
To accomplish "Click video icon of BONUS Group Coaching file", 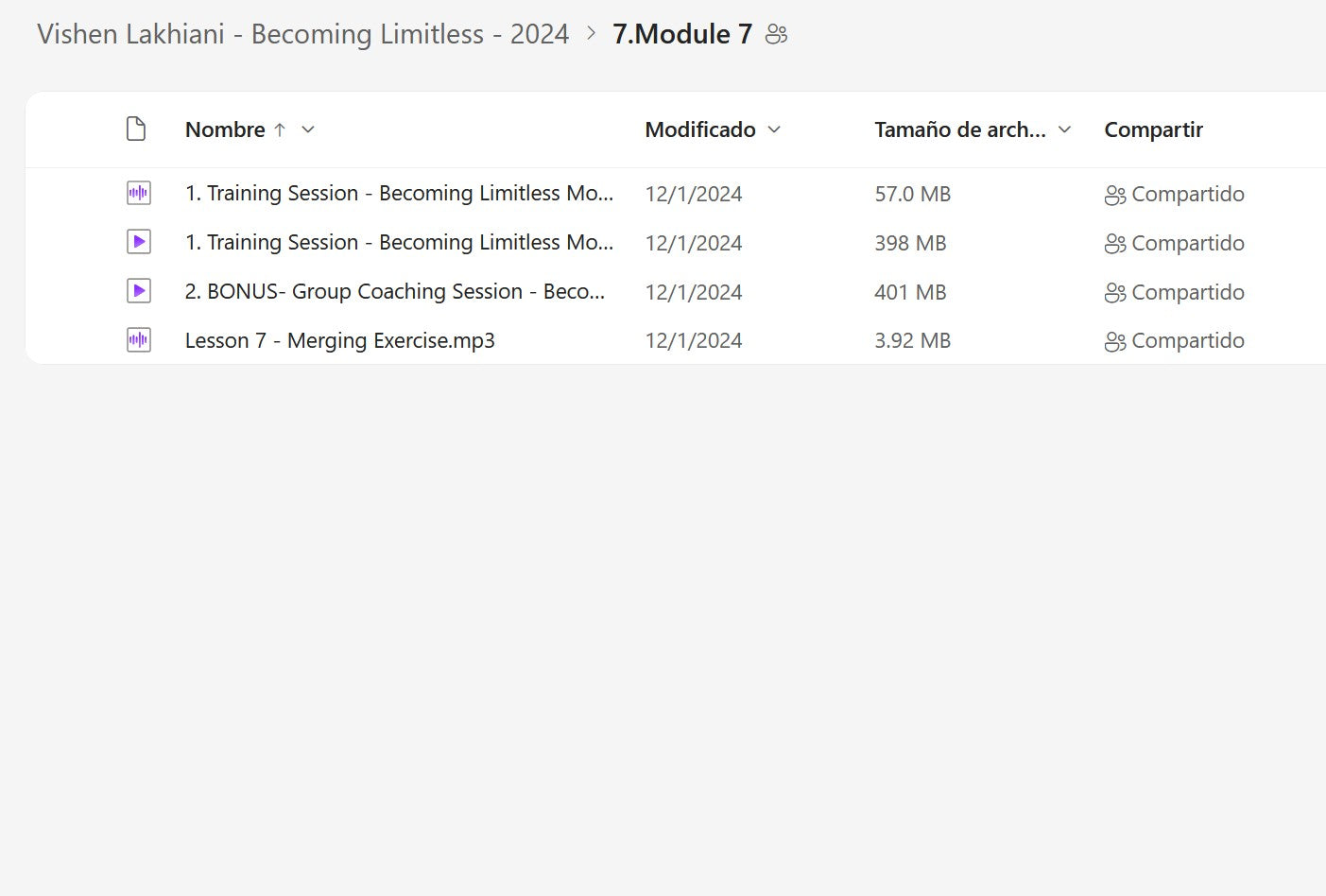I will [138, 292].
